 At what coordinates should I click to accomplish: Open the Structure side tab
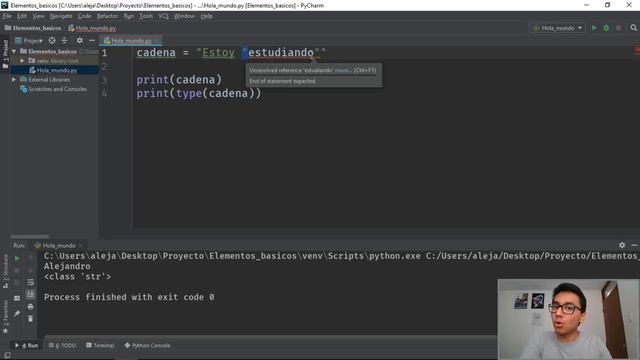pyautogui.click(x=5, y=271)
